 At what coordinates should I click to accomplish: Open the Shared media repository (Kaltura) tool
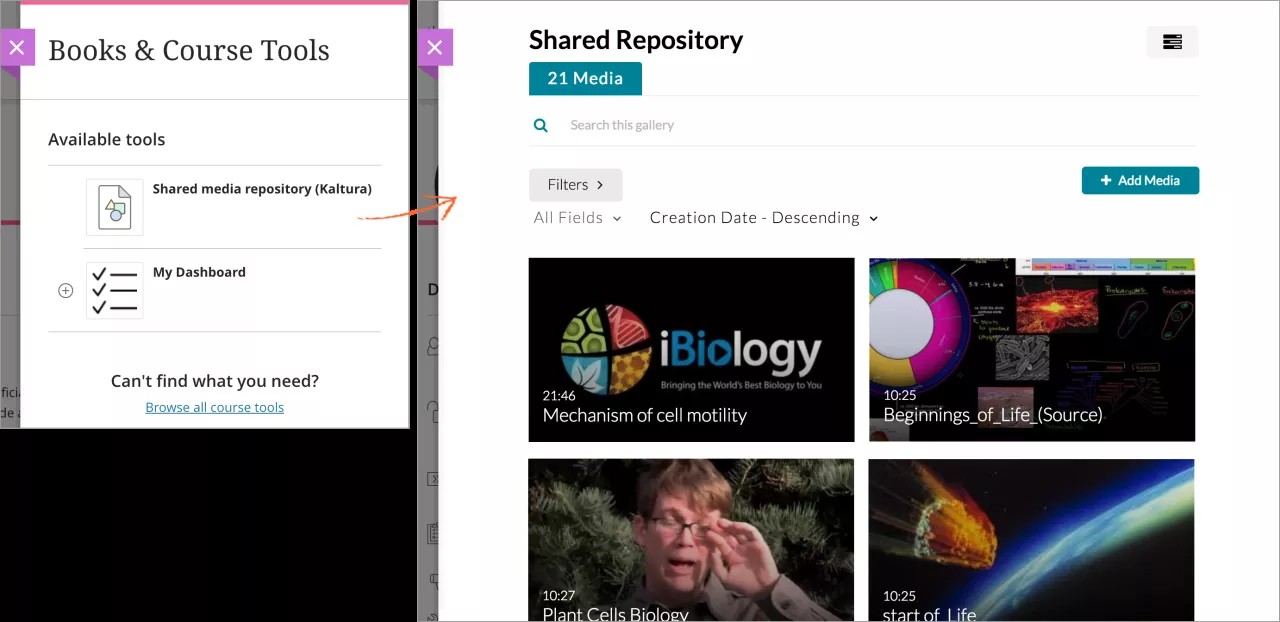pos(262,189)
